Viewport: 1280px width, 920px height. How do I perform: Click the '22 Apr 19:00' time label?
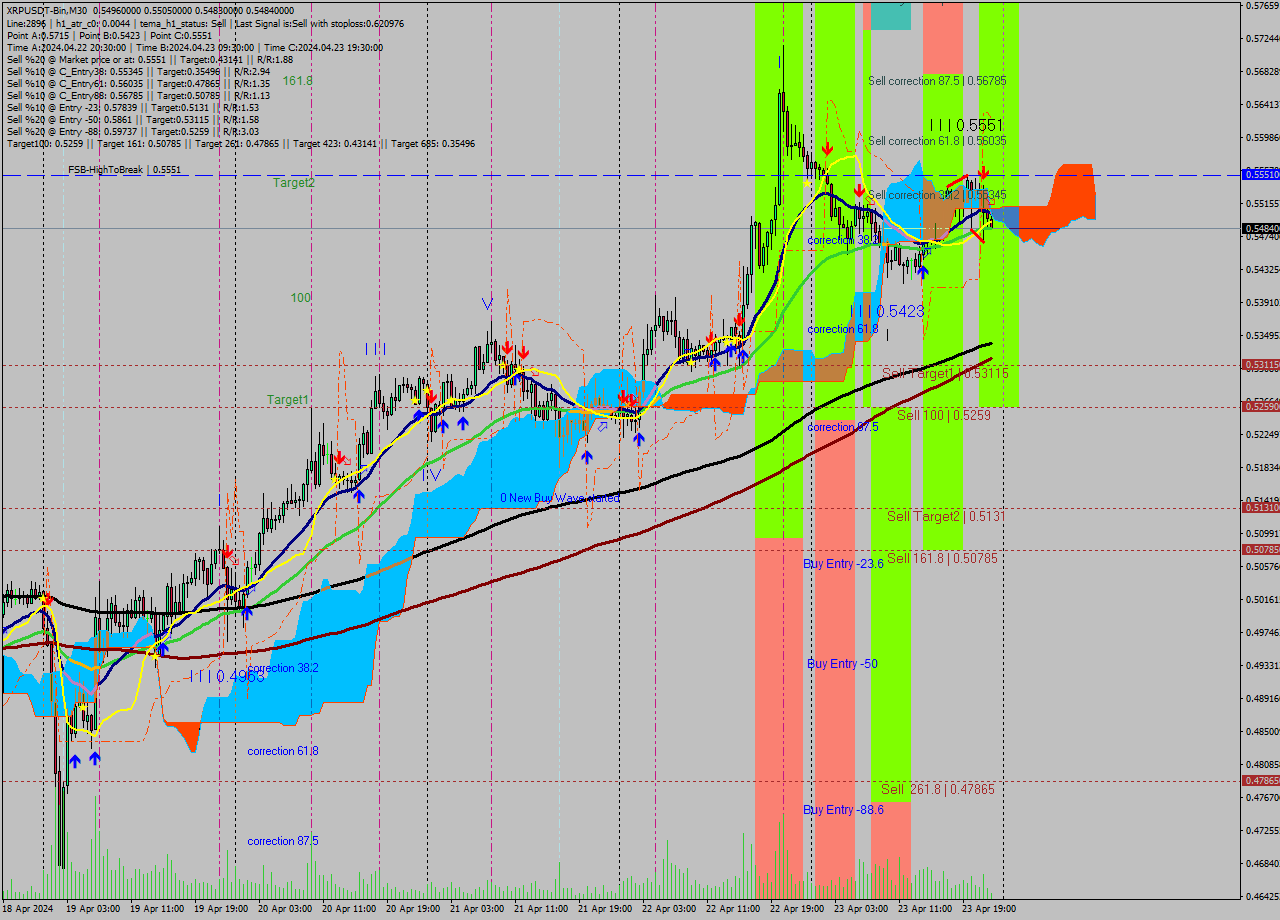coord(796,910)
